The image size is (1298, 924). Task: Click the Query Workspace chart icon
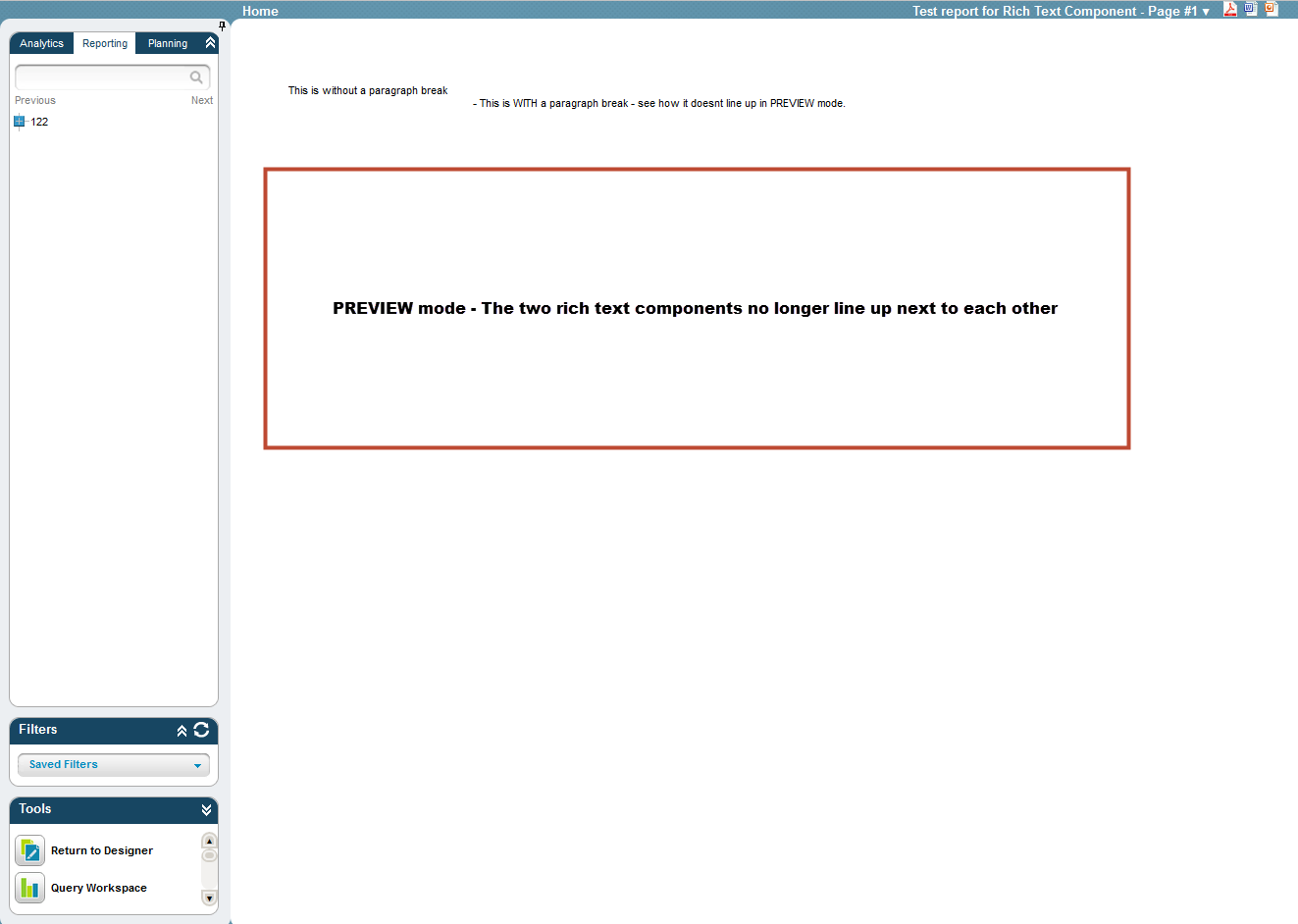29,888
